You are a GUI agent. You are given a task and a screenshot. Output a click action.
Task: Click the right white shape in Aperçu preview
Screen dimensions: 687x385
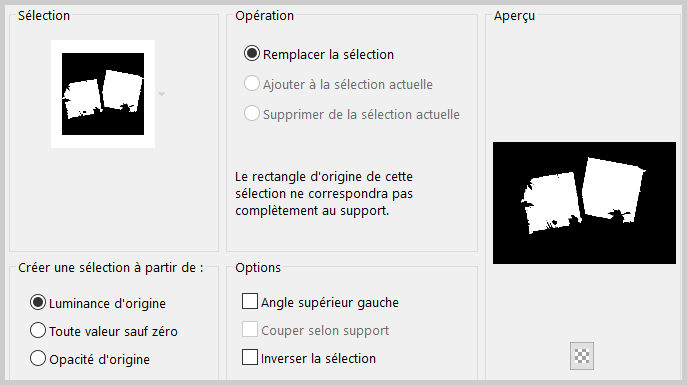[x=613, y=189]
